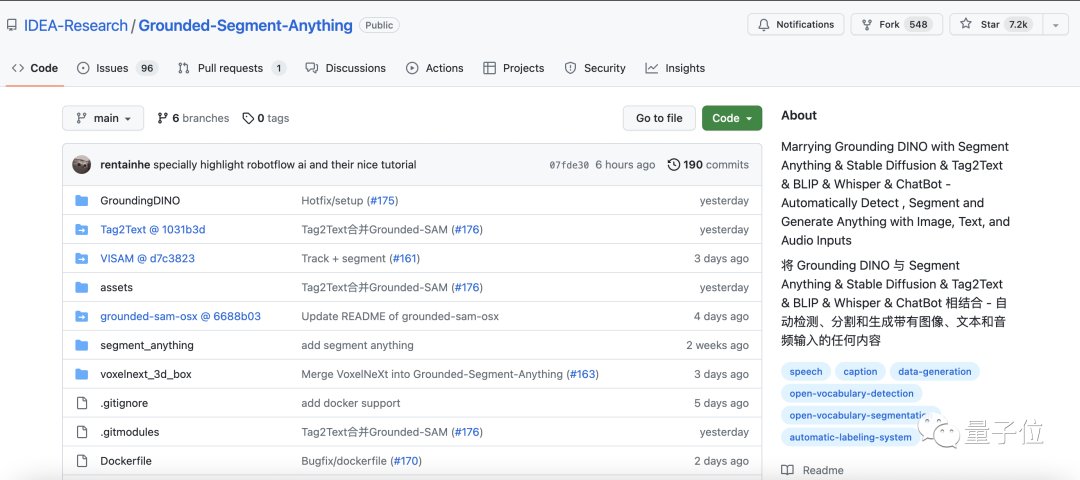1080x480 pixels.
Task: View the 6 branches link
Action: 194,118
